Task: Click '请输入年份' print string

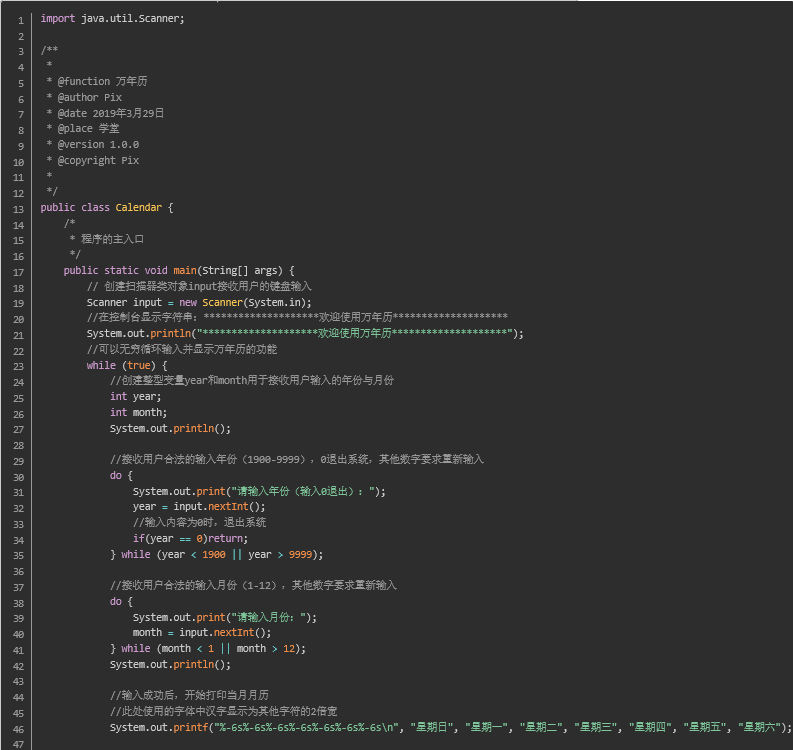Action: (302, 492)
